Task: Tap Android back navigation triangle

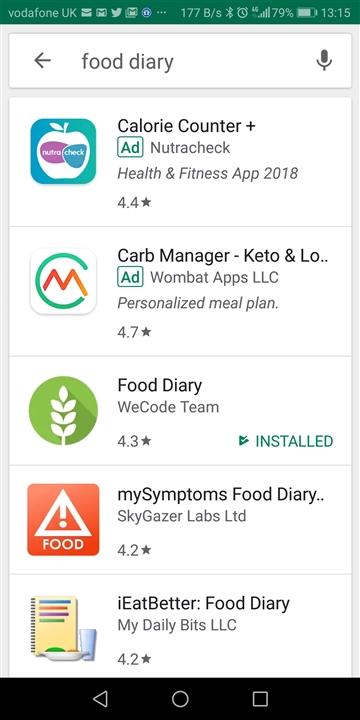Action: (x=100, y=699)
